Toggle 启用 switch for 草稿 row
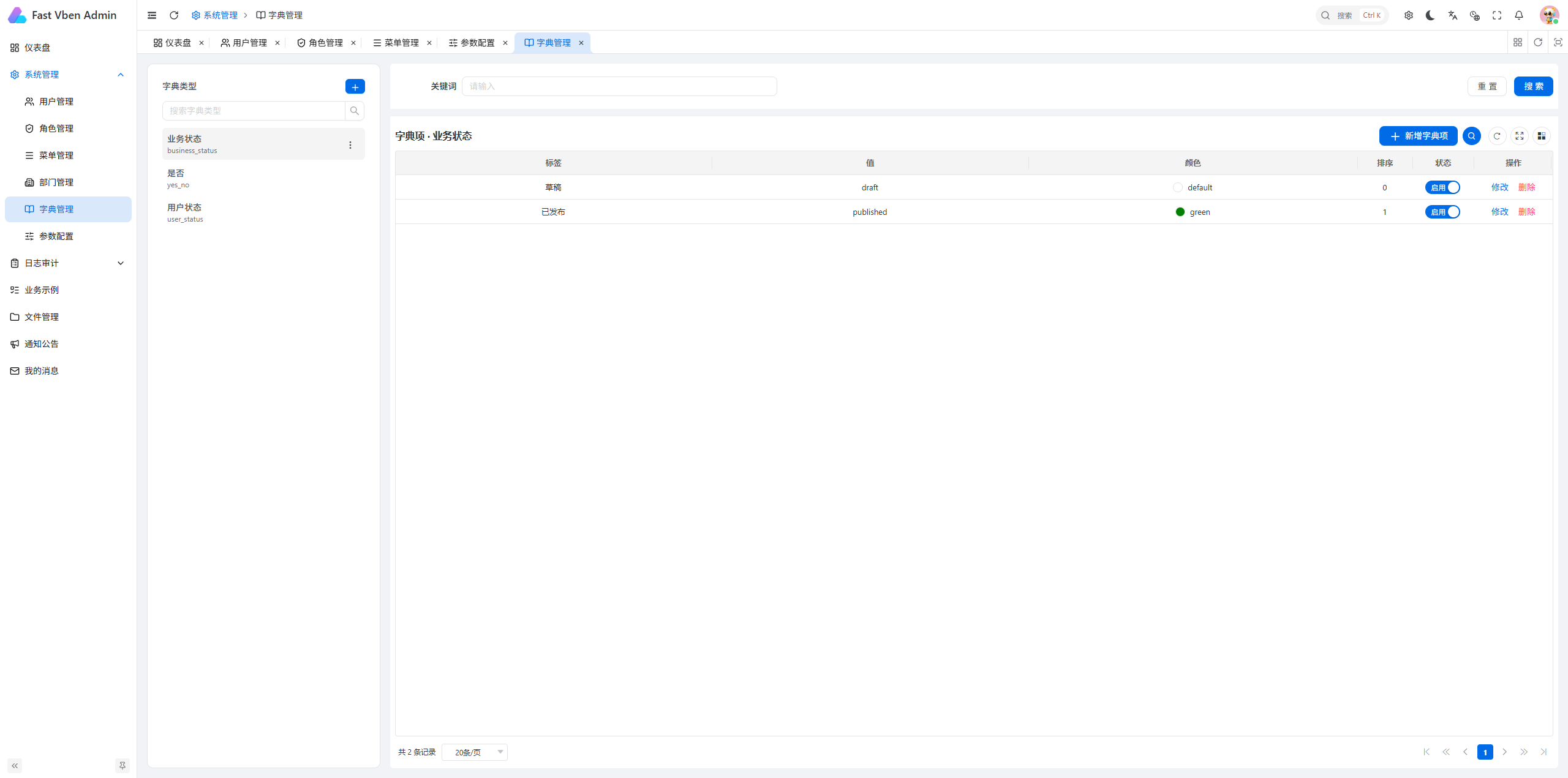 tap(1442, 187)
